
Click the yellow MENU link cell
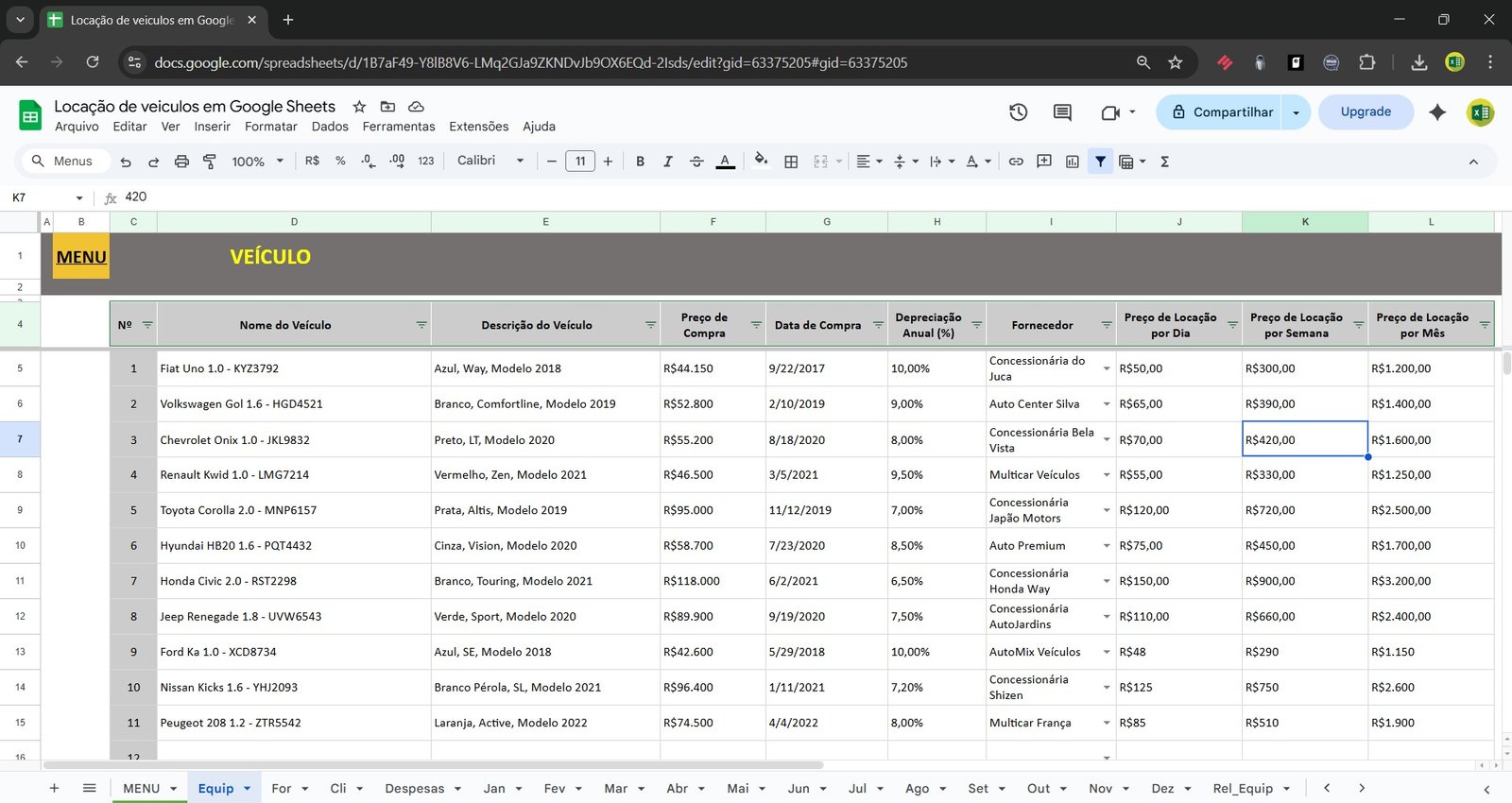(81, 257)
